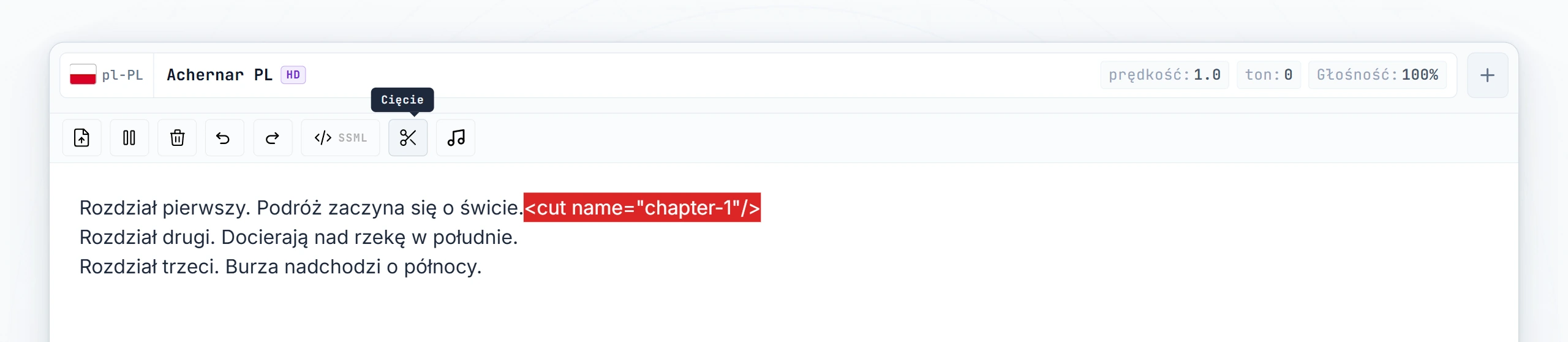Adjust the prędkość 1.0 setting
Screen dimensions: 1568x342
click(x=1164, y=75)
